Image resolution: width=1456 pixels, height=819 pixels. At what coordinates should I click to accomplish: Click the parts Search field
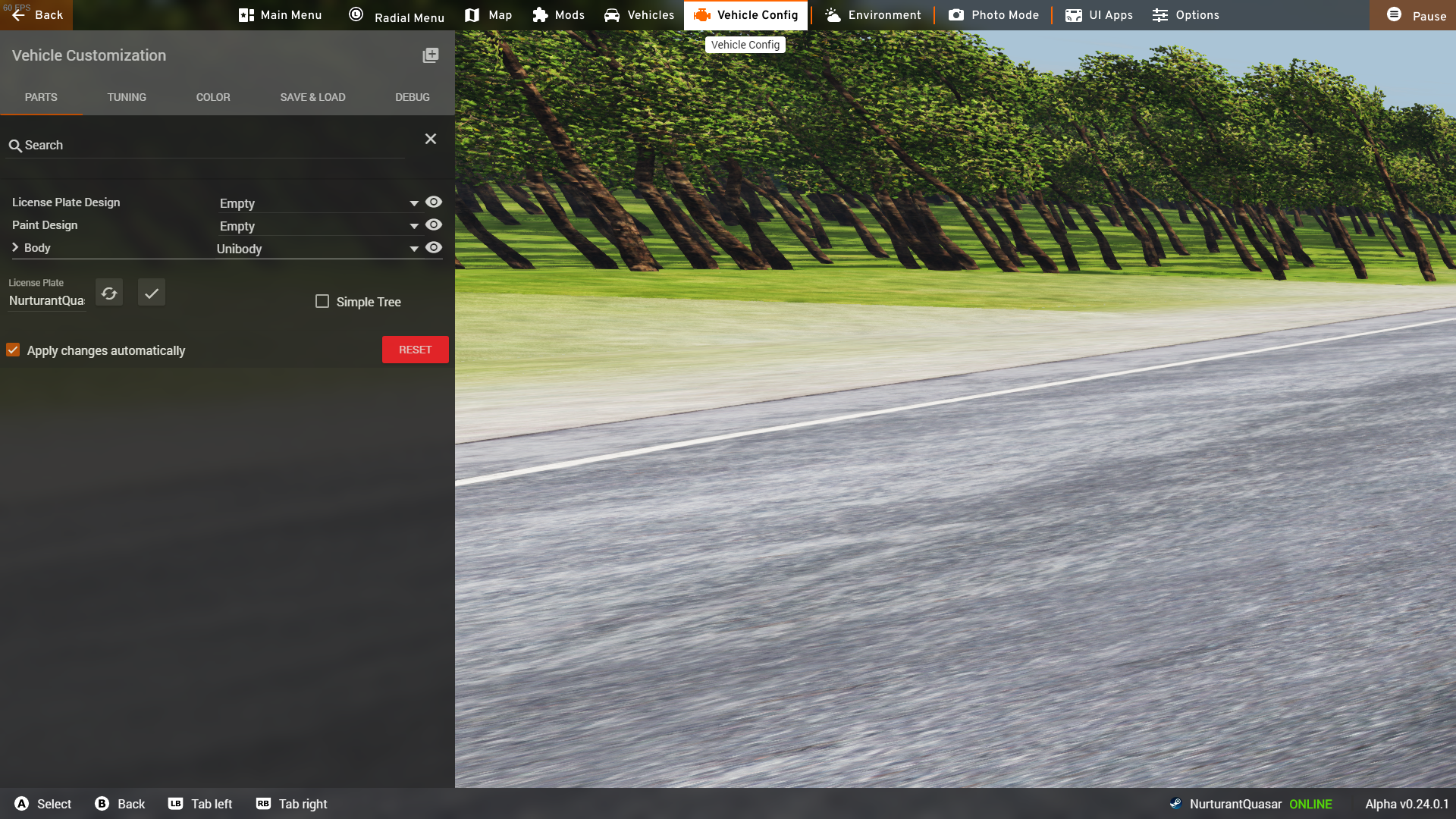205,145
